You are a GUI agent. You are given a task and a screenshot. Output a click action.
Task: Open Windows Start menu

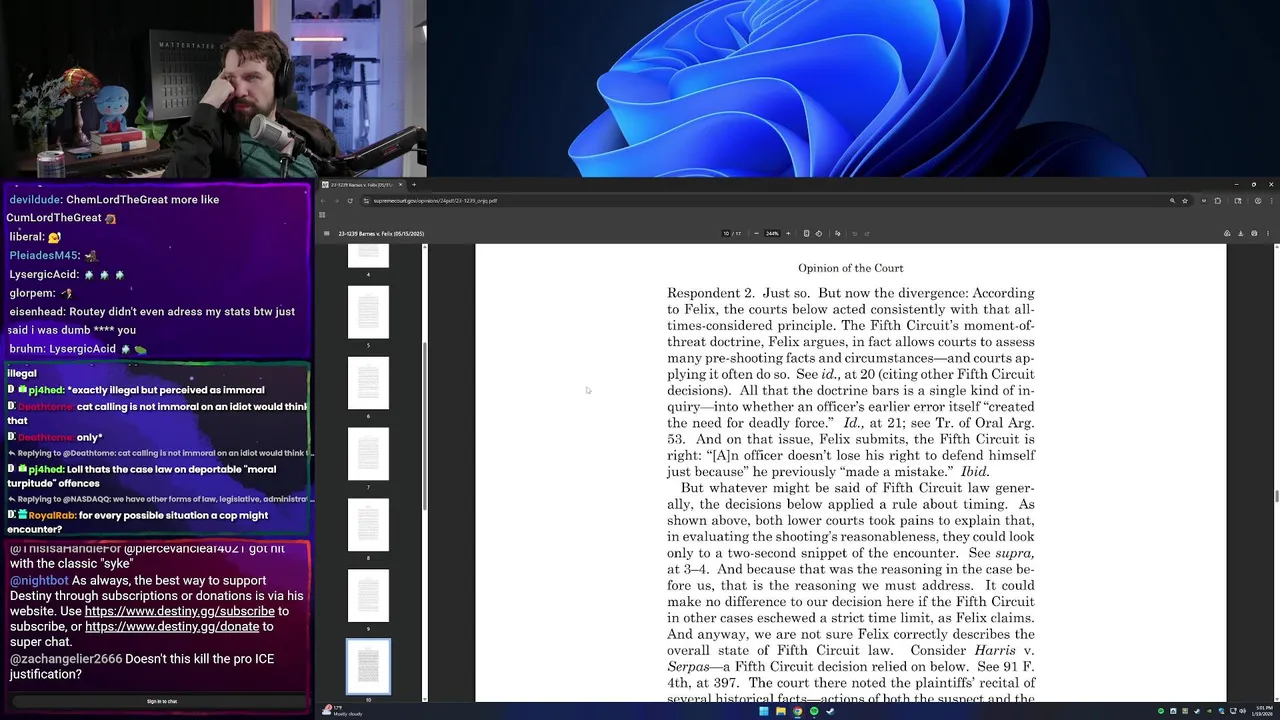click(x=764, y=711)
